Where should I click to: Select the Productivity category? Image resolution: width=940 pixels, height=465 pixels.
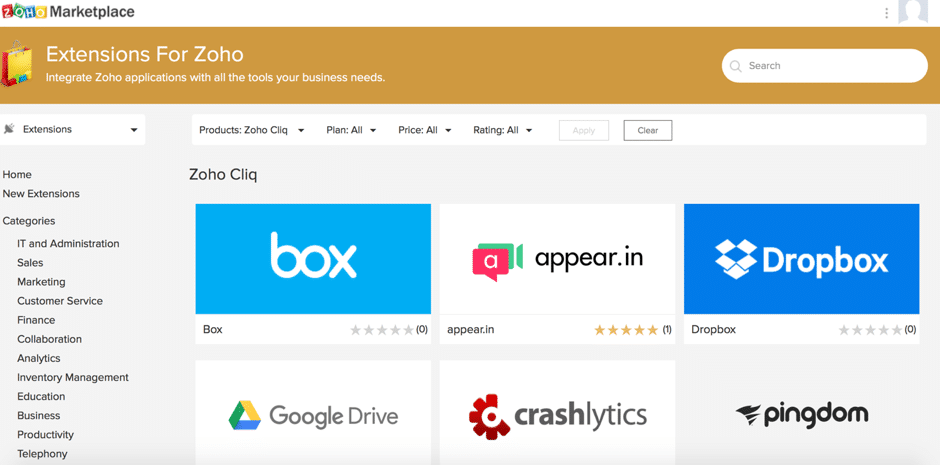pyautogui.click(x=46, y=434)
